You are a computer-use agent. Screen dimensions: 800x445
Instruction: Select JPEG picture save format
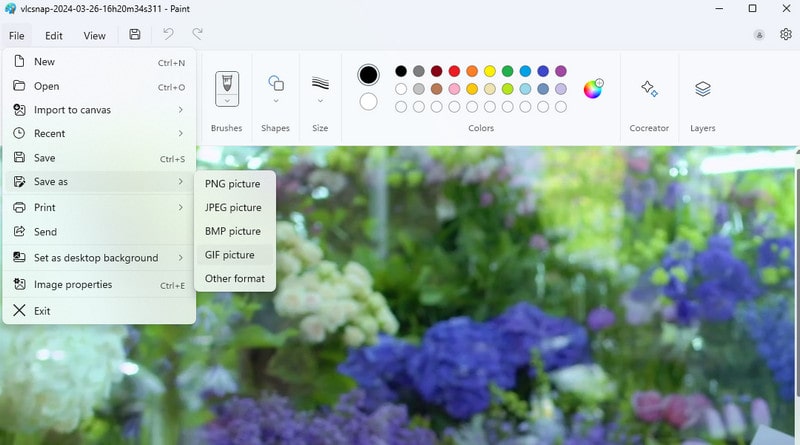[x=233, y=208]
